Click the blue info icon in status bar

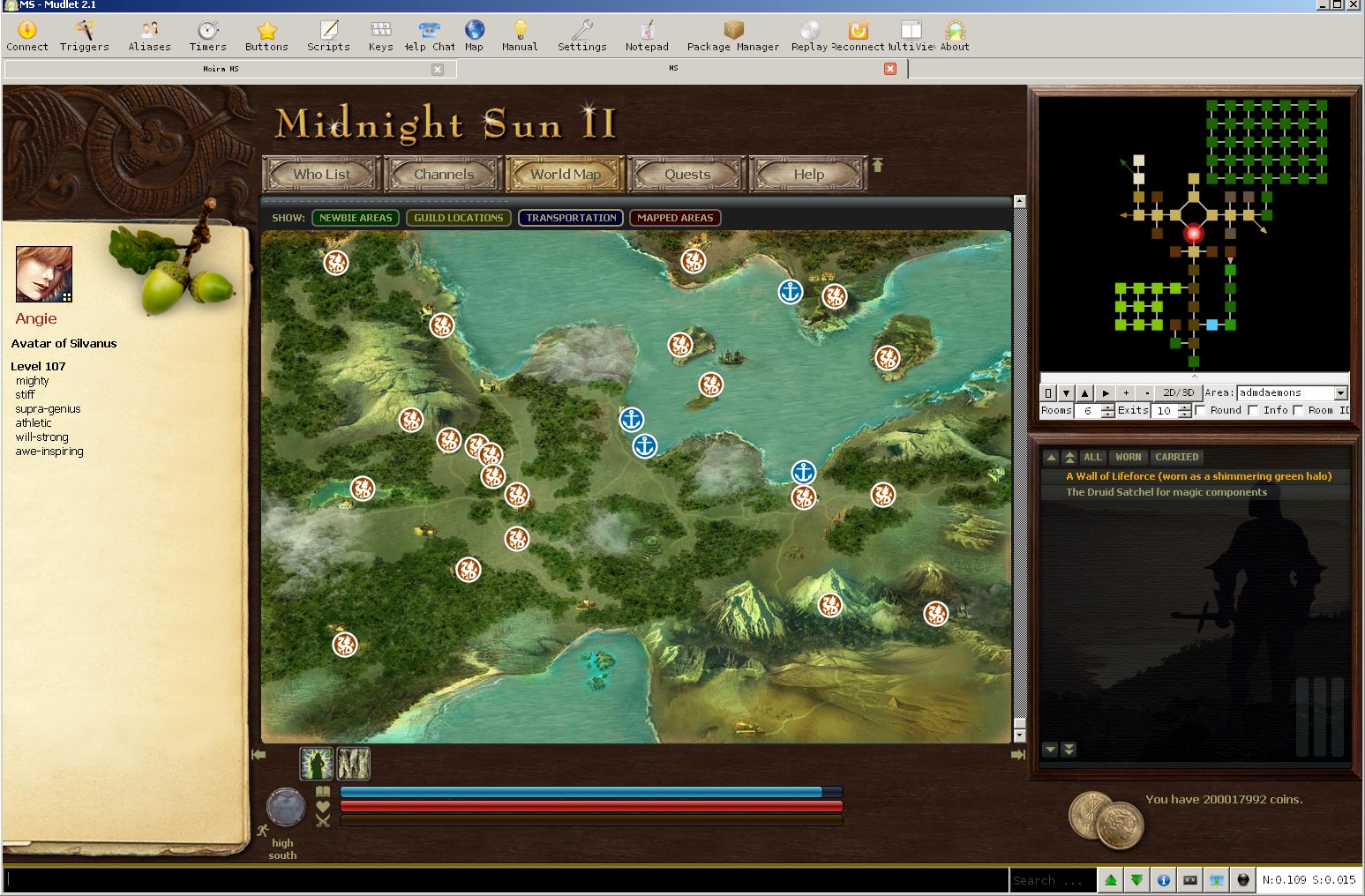[x=1164, y=879]
